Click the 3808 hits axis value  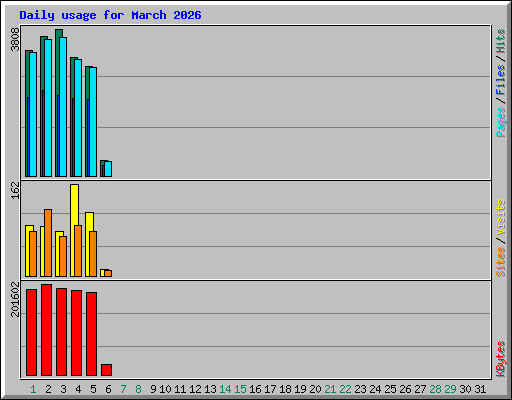tap(15, 40)
